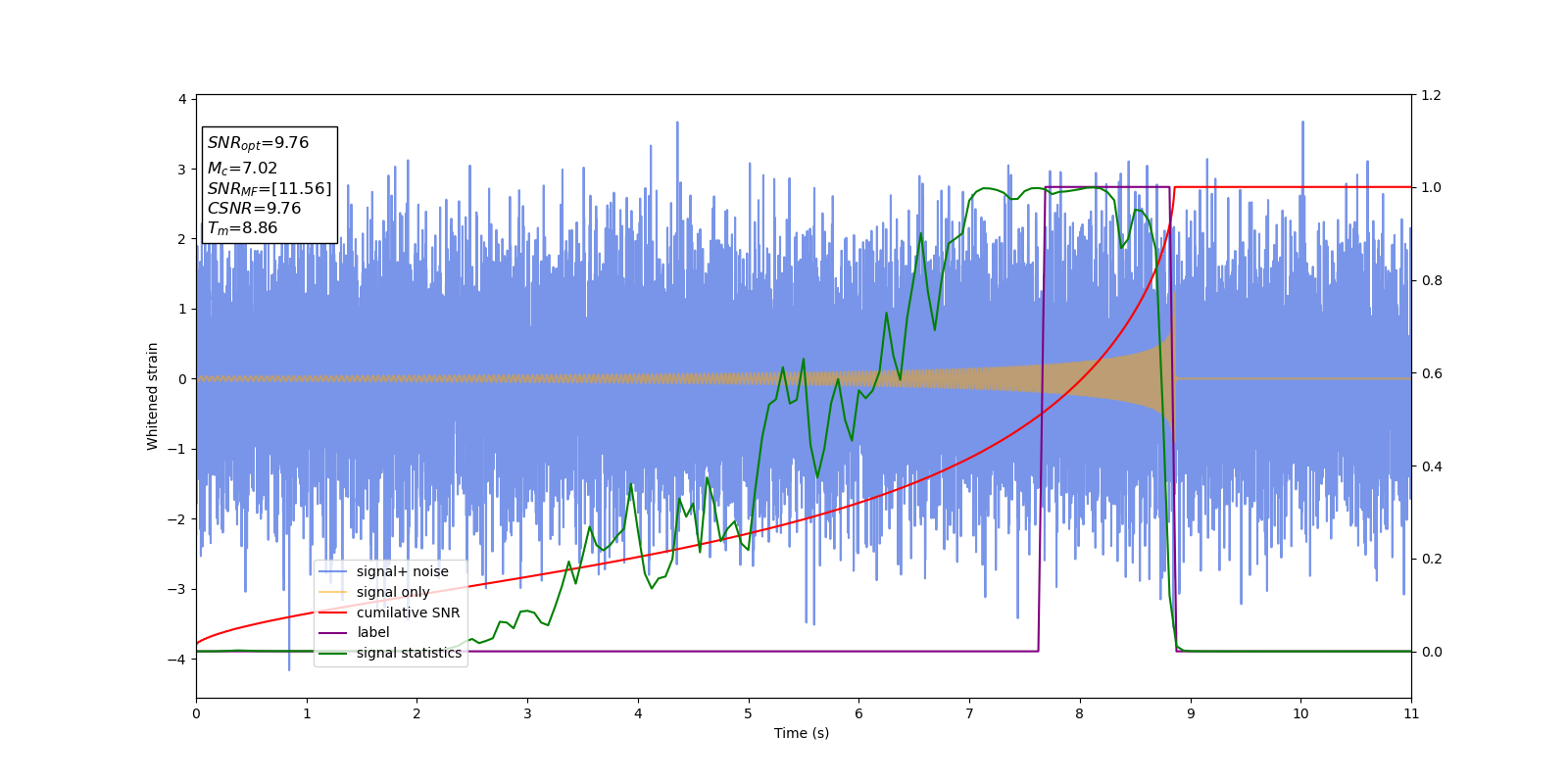Click right y-axis tick label 0.8

point(1431,280)
